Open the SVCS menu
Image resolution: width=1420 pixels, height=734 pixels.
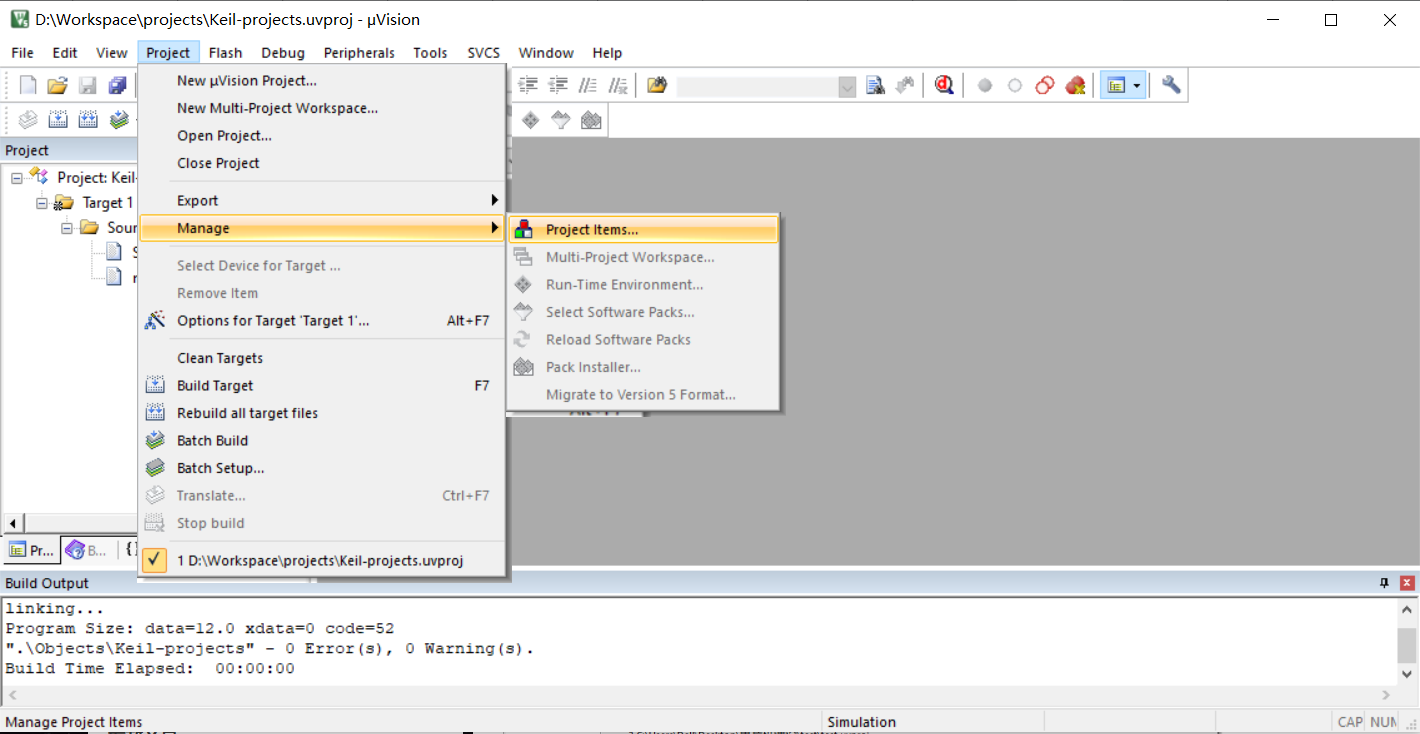484,53
